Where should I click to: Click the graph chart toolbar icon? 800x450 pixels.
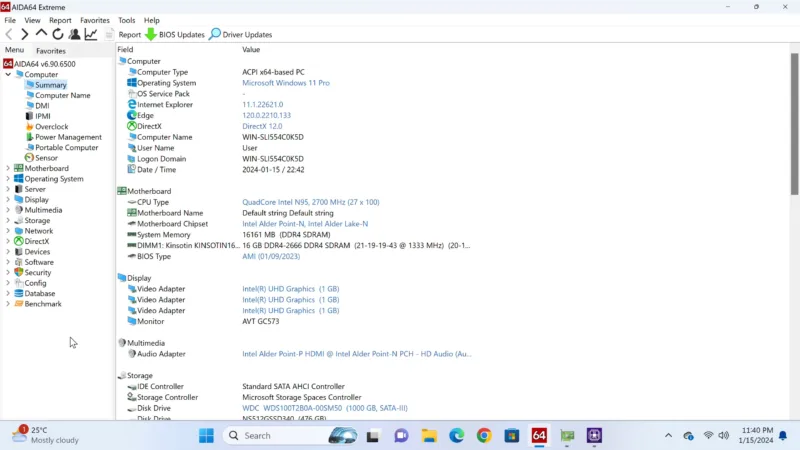(91, 34)
